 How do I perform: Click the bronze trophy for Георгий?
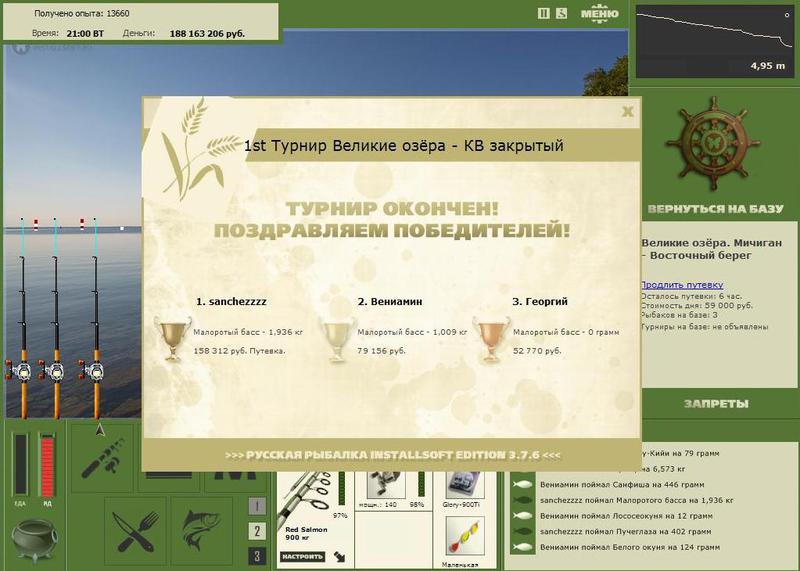[491, 339]
